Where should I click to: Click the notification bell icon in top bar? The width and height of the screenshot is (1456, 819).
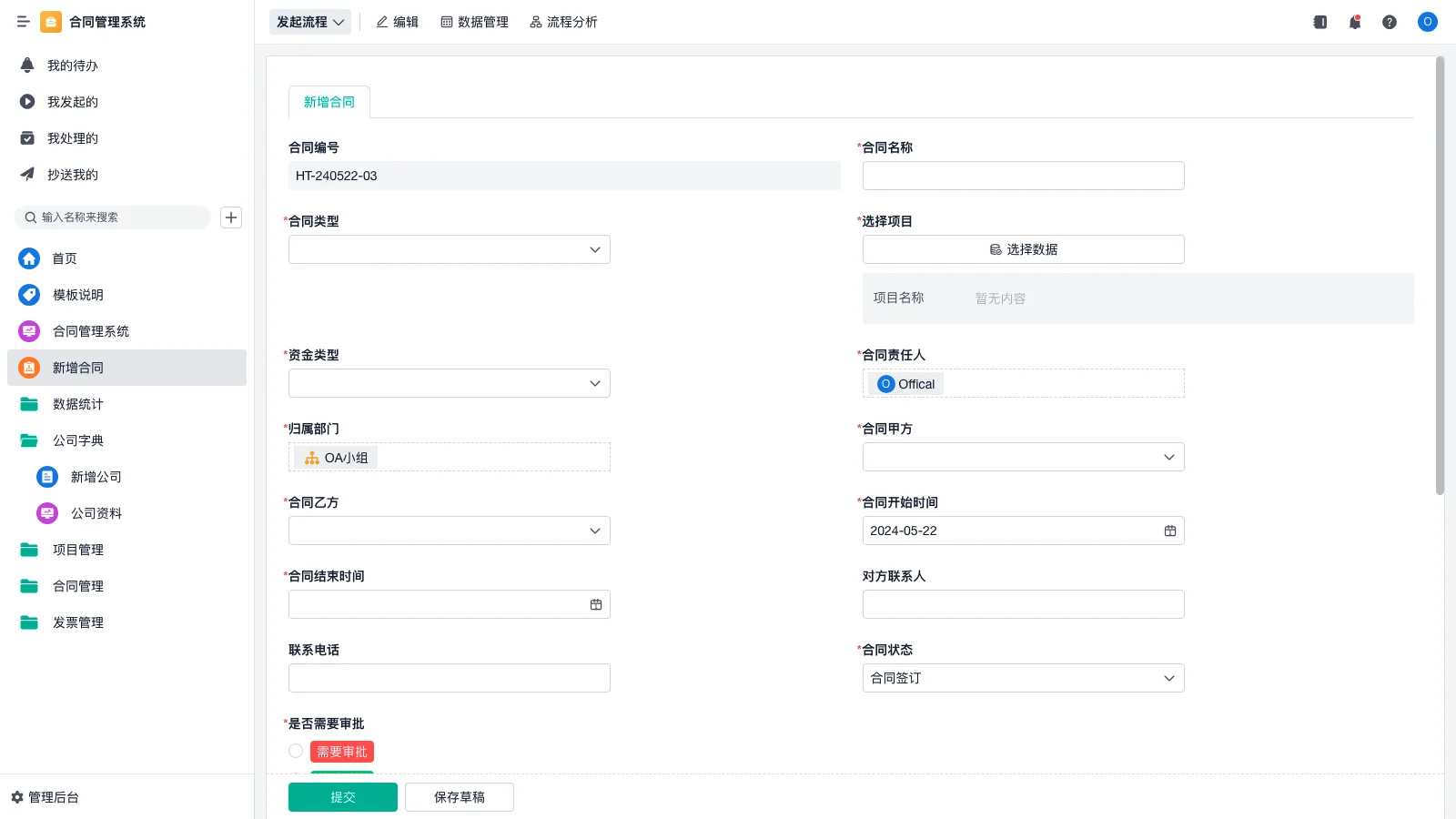coord(1354,22)
